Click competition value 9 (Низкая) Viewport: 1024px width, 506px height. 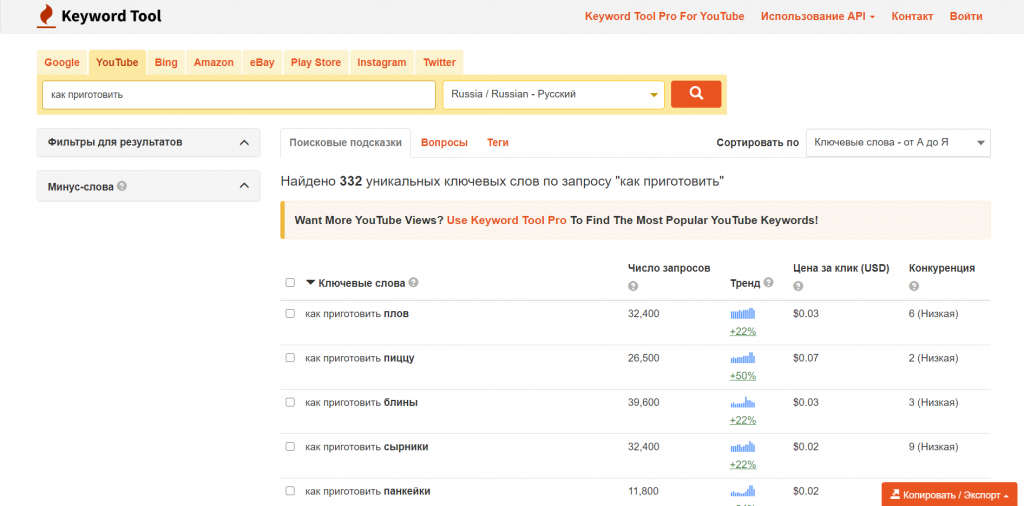934,447
